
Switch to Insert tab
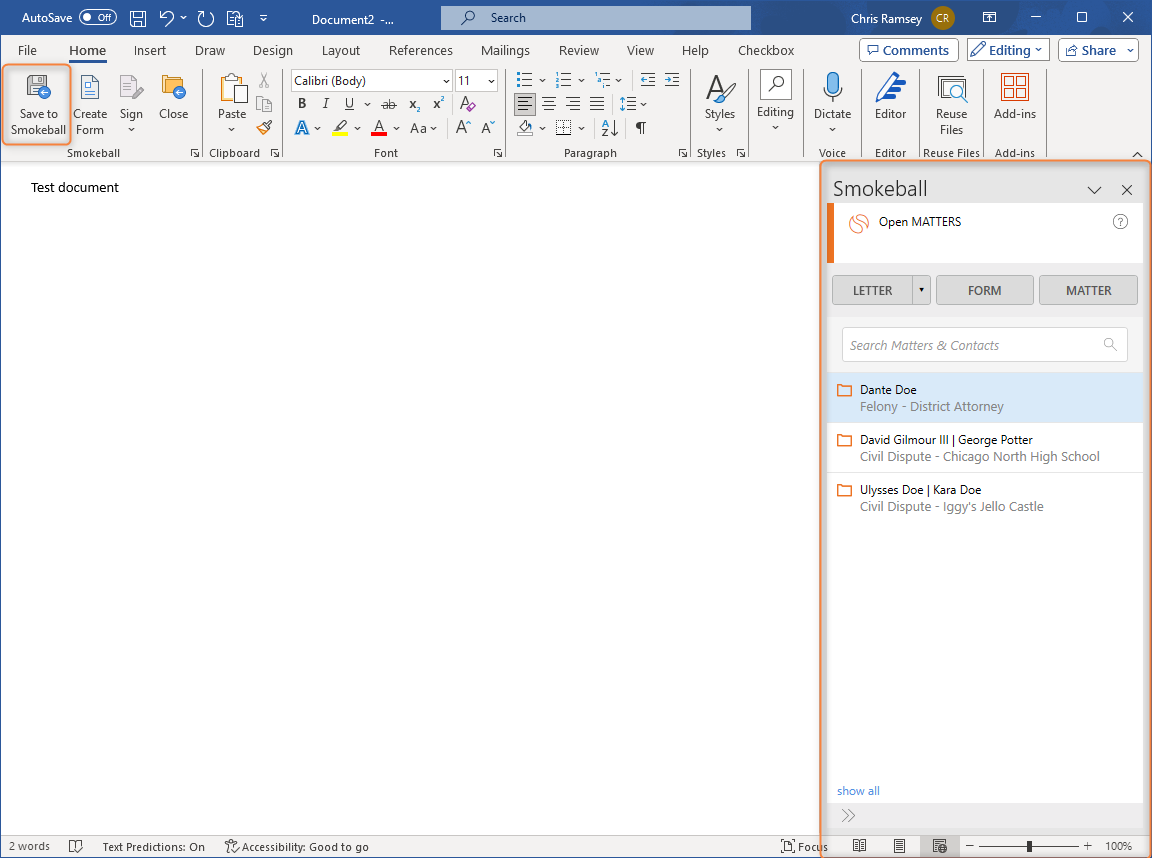tap(150, 50)
